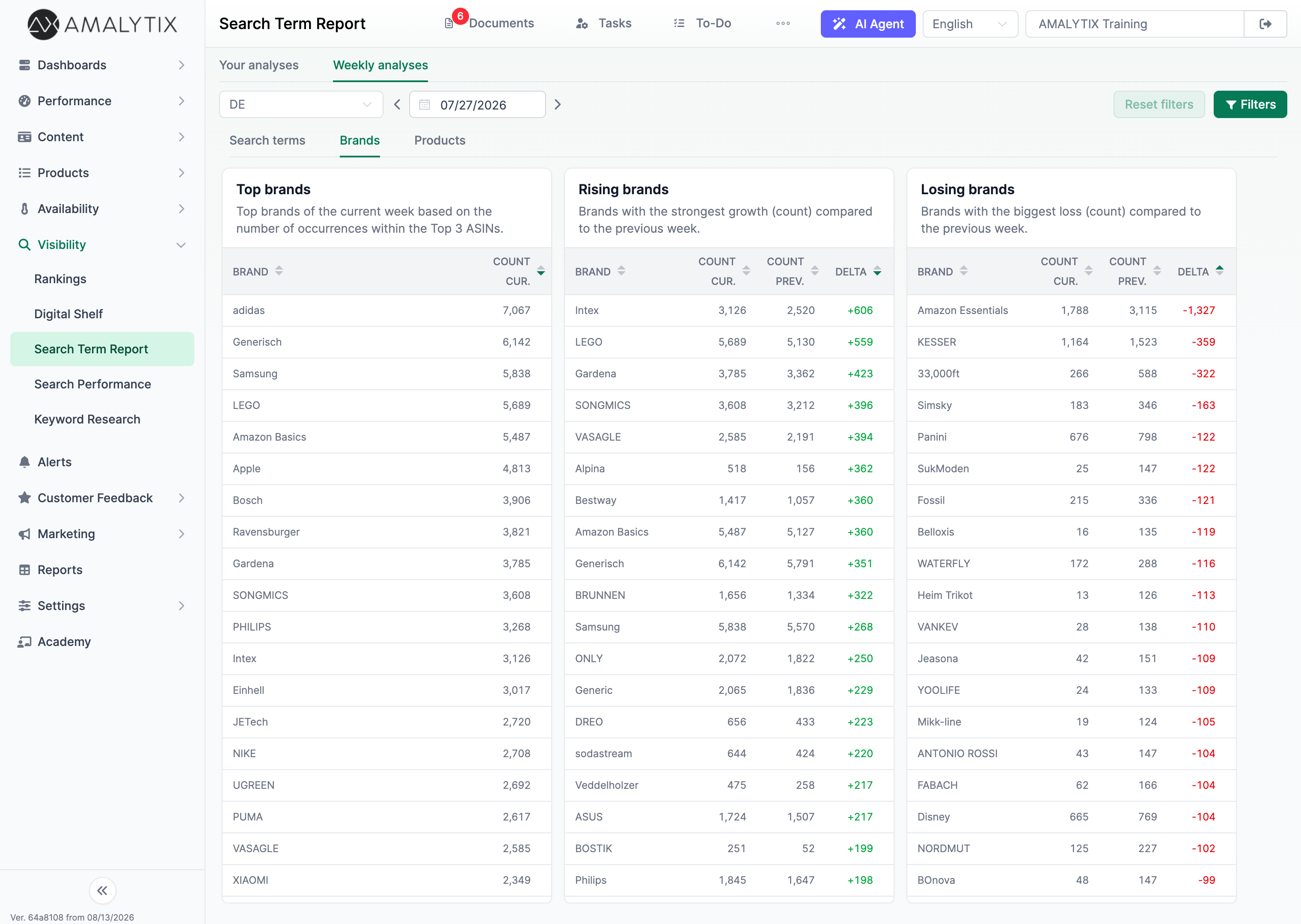The image size is (1301, 924).
Task: Click the Tasks icon in header
Action: [x=582, y=24]
